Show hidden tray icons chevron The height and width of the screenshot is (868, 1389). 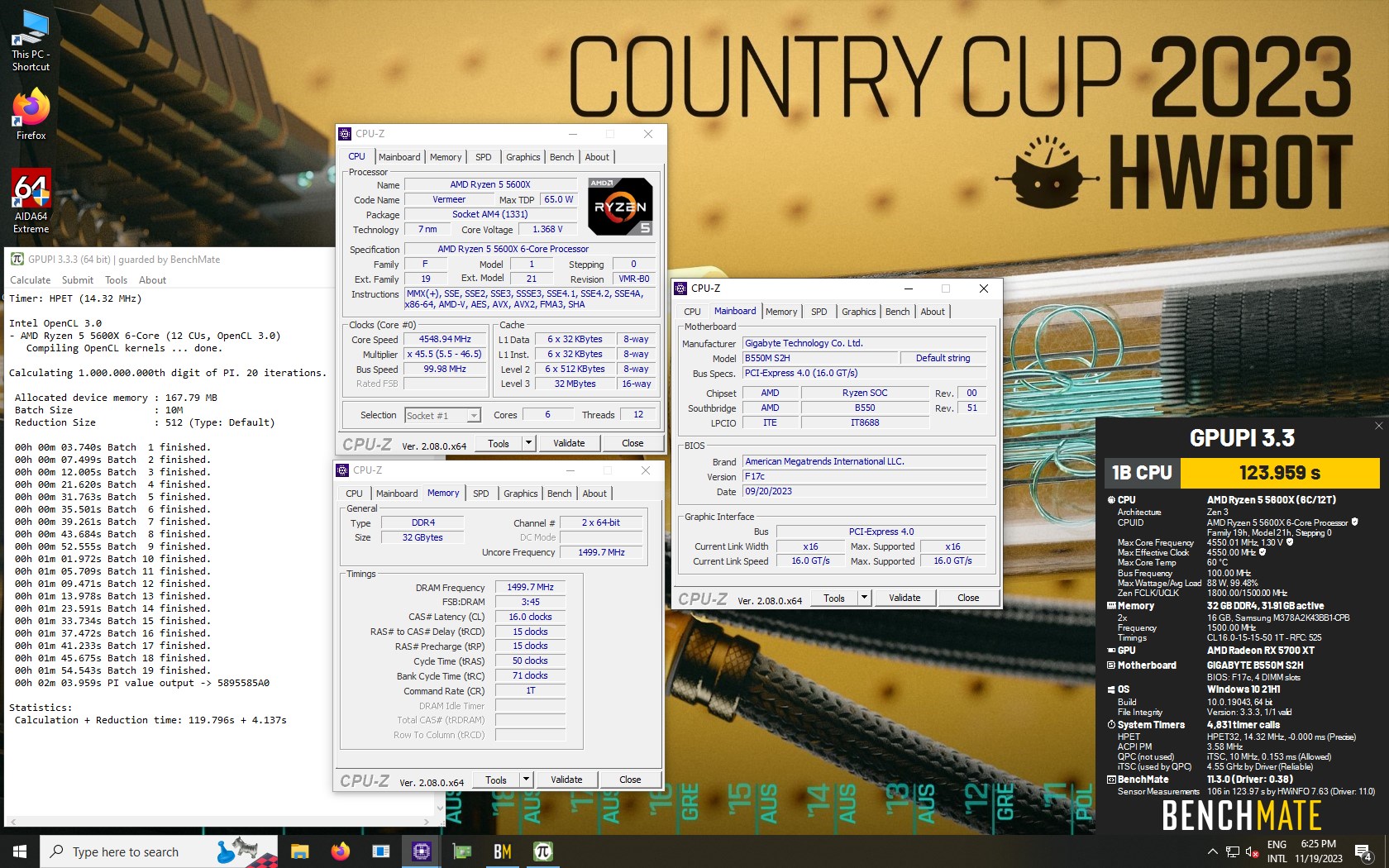point(1212,851)
